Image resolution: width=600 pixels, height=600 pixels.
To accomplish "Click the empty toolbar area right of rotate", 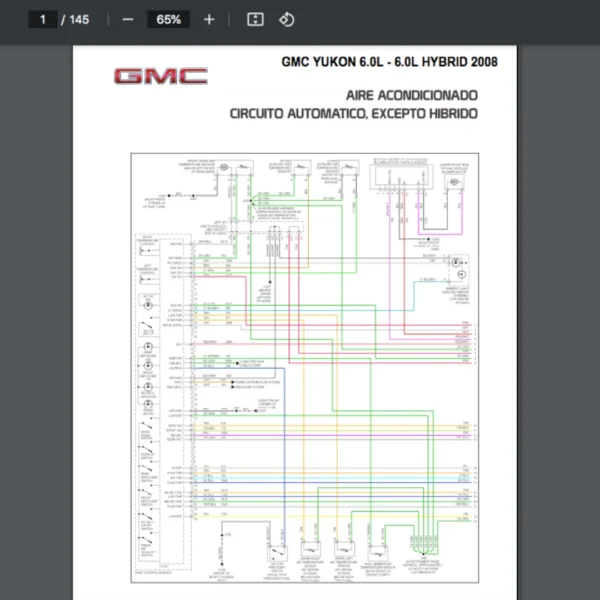I will pyautogui.click(x=450, y=19).
